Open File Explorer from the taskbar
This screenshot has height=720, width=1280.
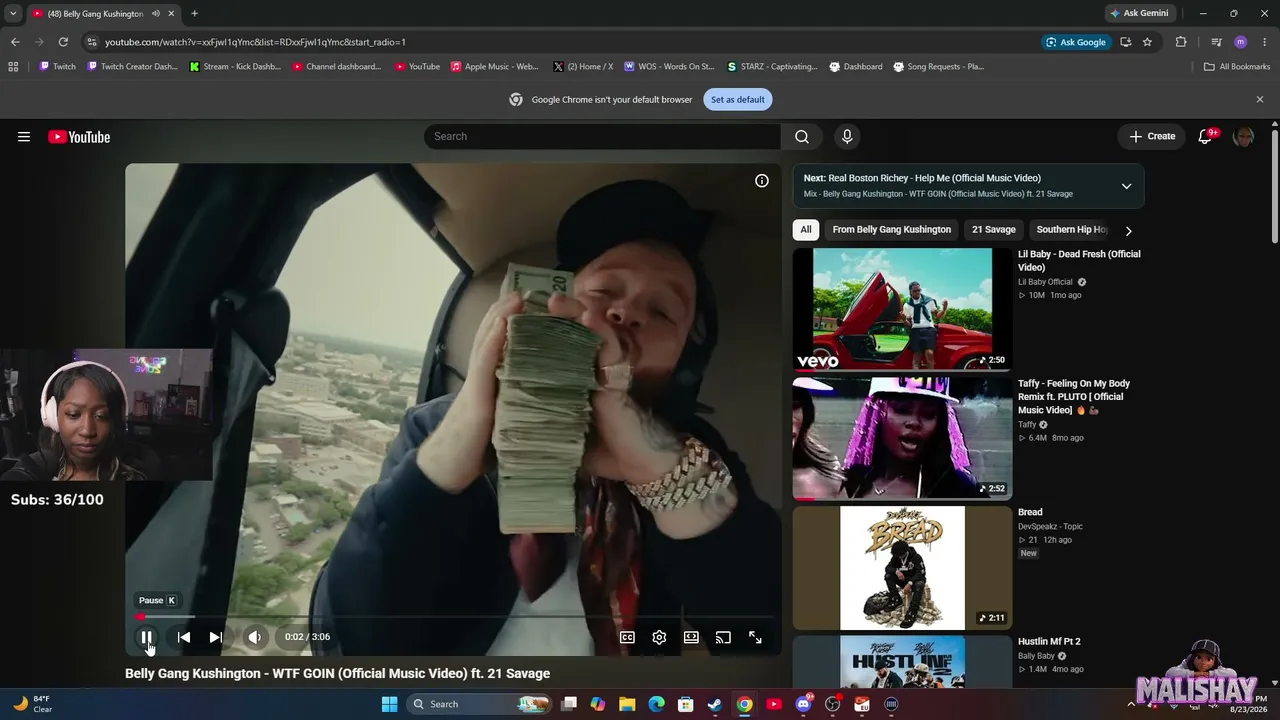[627, 704]
